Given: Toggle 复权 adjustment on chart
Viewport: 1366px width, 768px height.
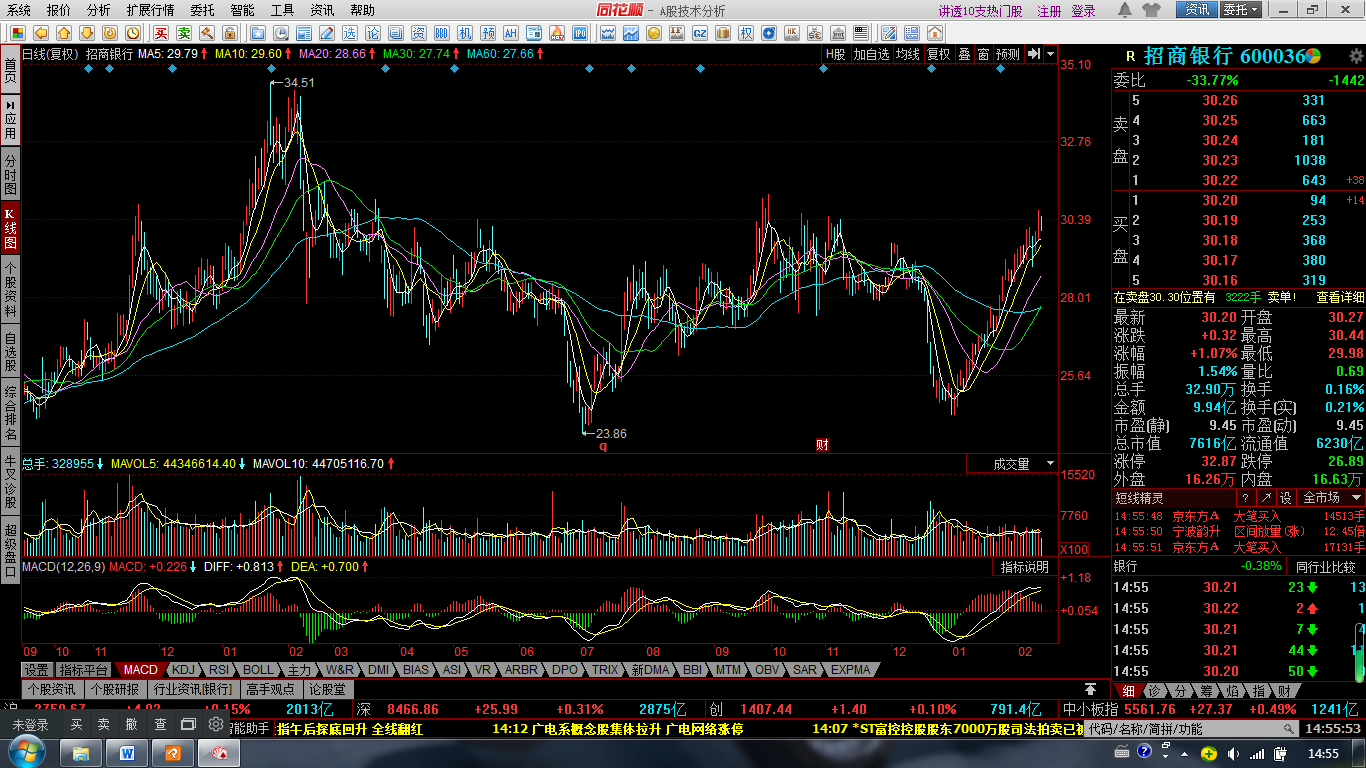Looking at the screenshot, I should point(938,55).
